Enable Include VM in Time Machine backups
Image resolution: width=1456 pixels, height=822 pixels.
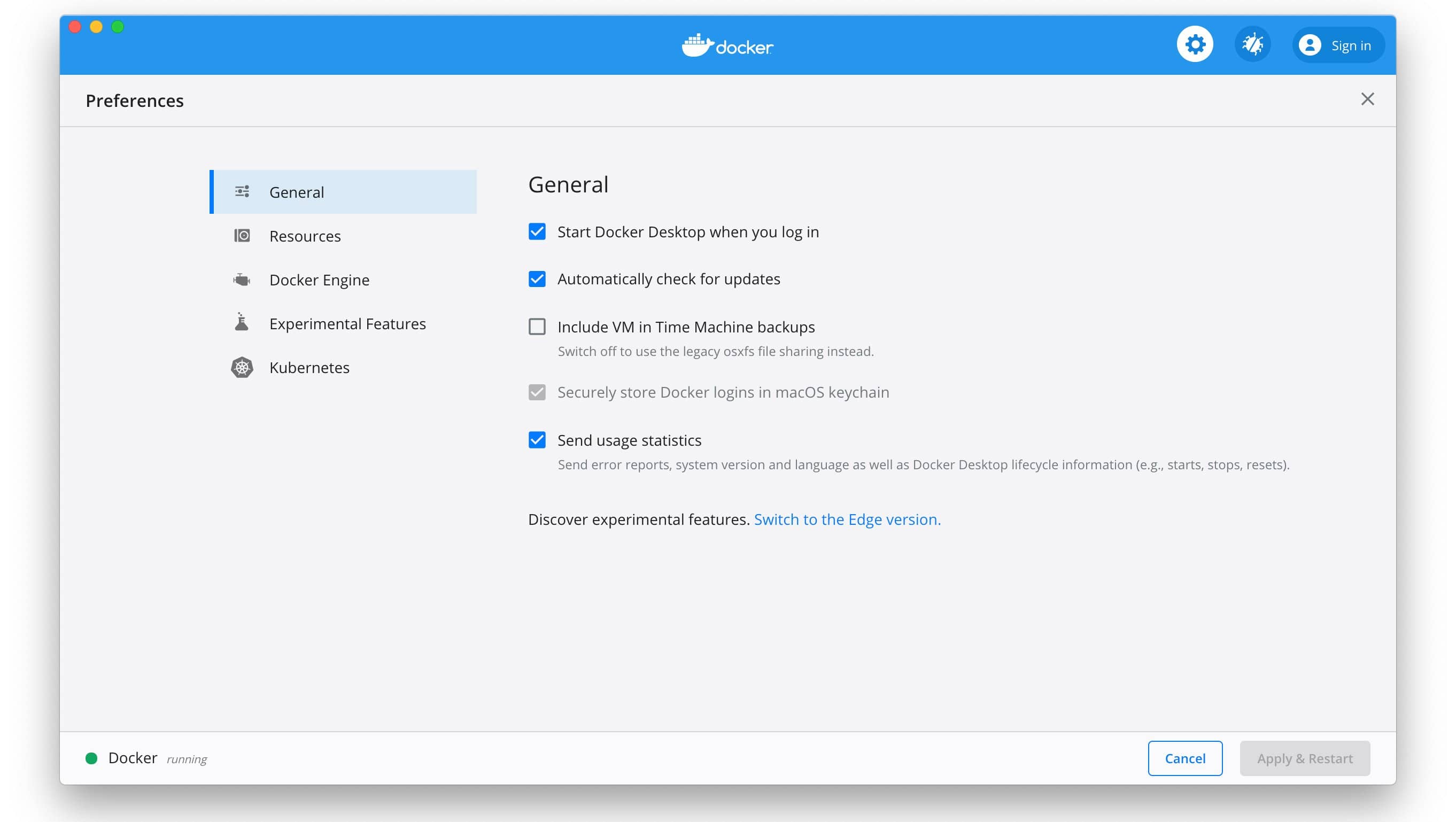537,327
